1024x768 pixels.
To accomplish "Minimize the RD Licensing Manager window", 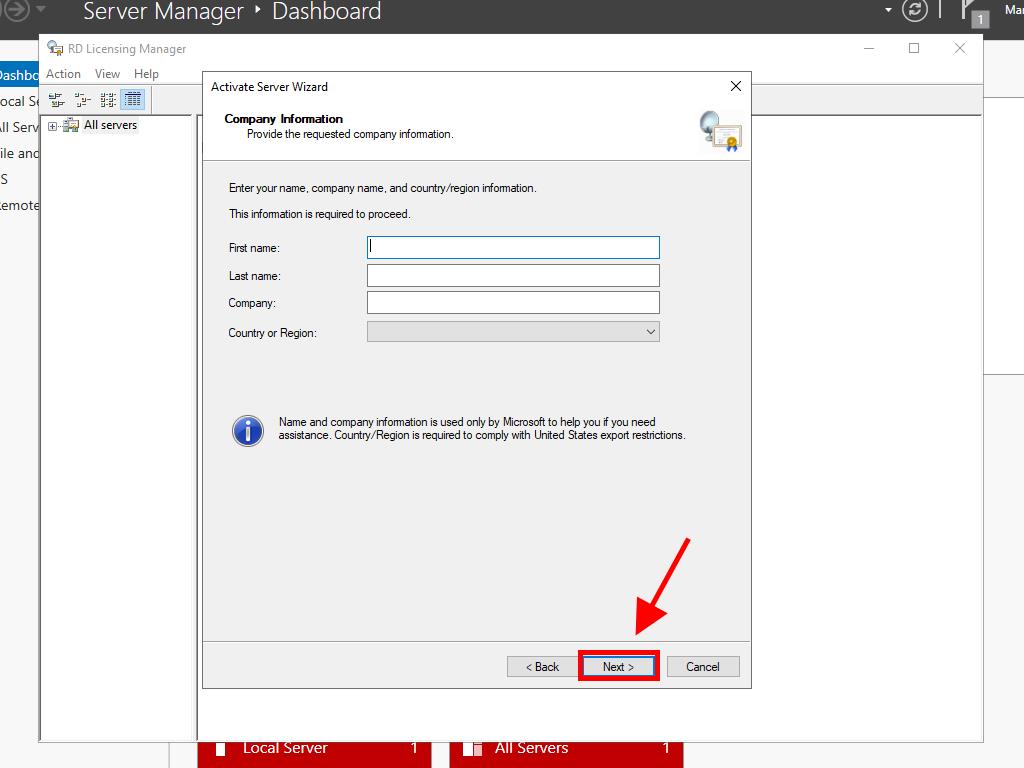I will click(x=869, y=48).
